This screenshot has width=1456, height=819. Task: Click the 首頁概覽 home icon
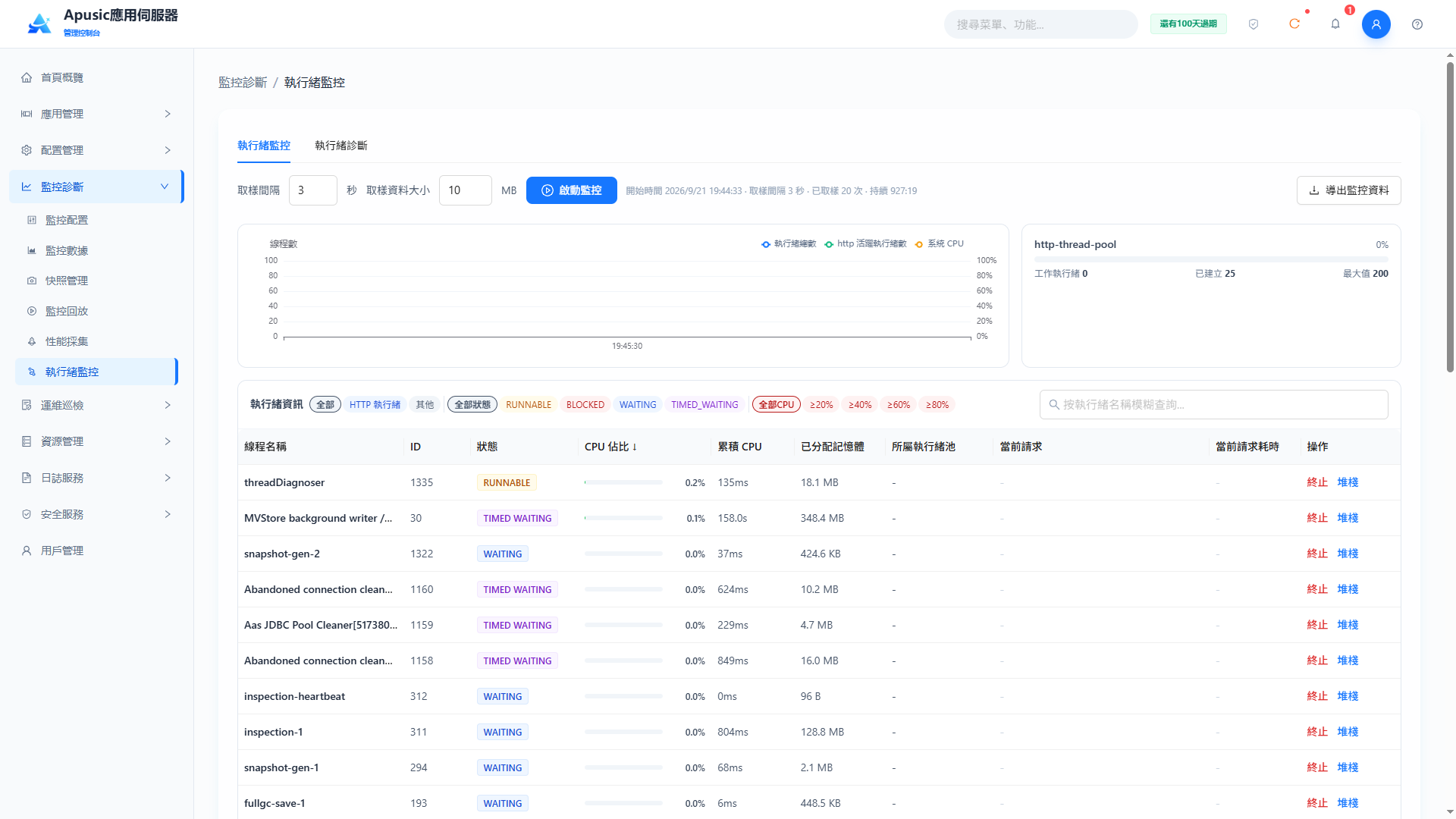[x=27, y=77]
